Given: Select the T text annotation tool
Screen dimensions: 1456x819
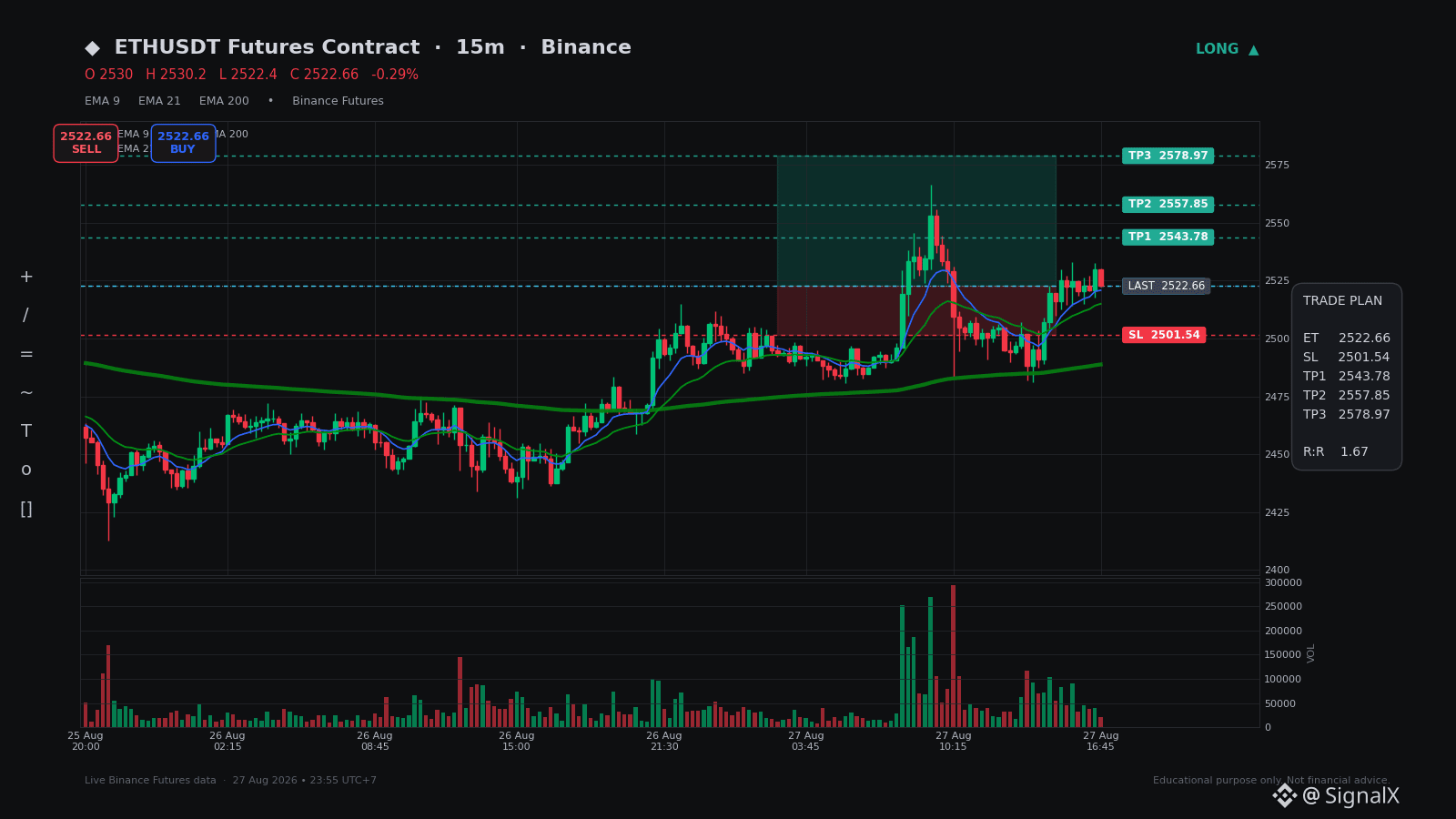Looking at the screenshot, I should tap(26, 431).
